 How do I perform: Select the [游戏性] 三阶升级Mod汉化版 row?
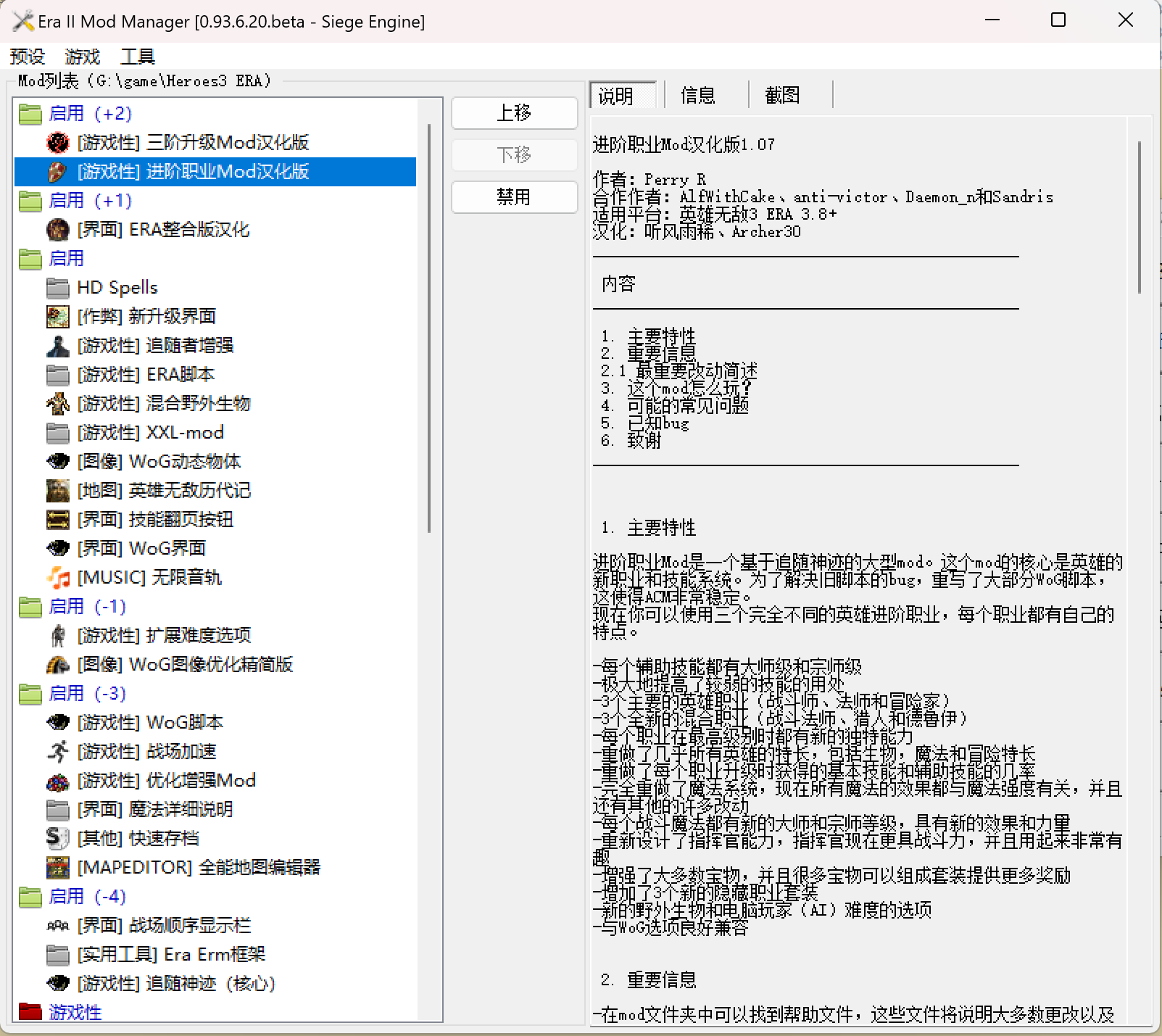(215, 143)
